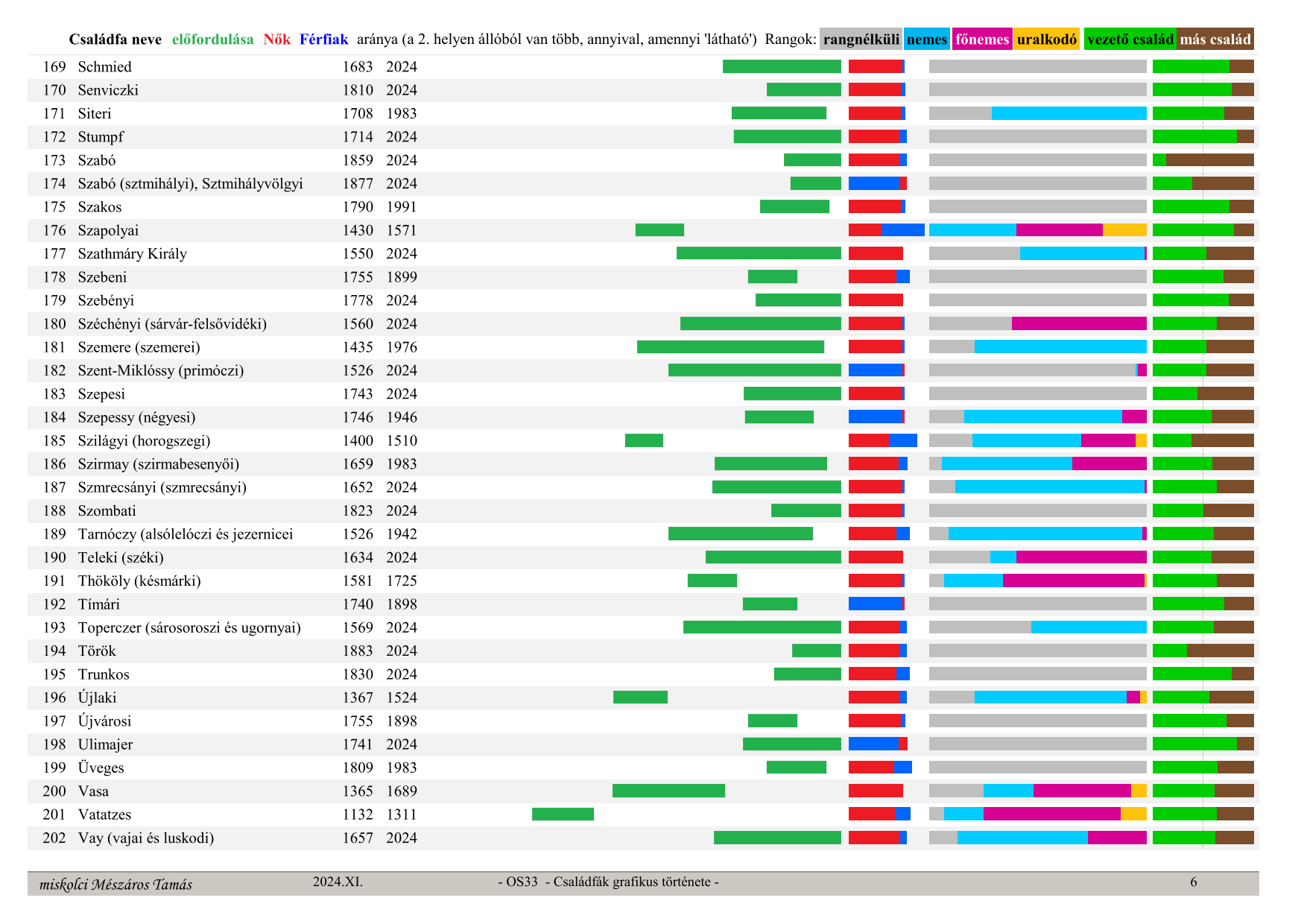The image size is (1307, 924).
Task: Select the red "Nők" header label
Action: [x=276, y=39]
